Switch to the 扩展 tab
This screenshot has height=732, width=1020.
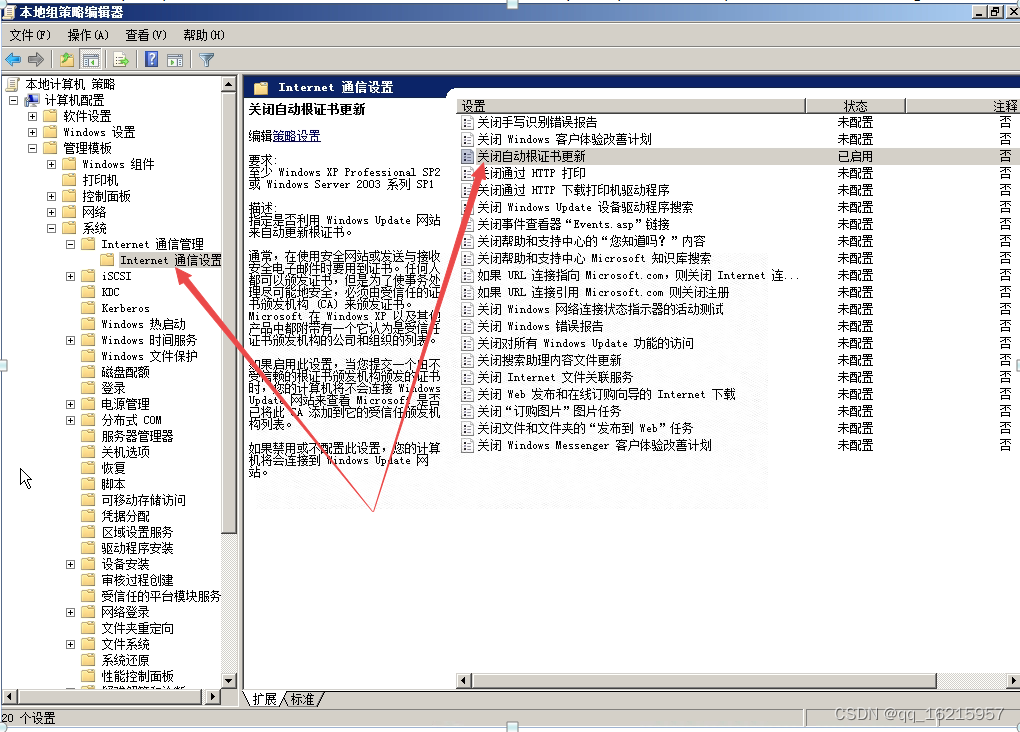tap(264, 699)
